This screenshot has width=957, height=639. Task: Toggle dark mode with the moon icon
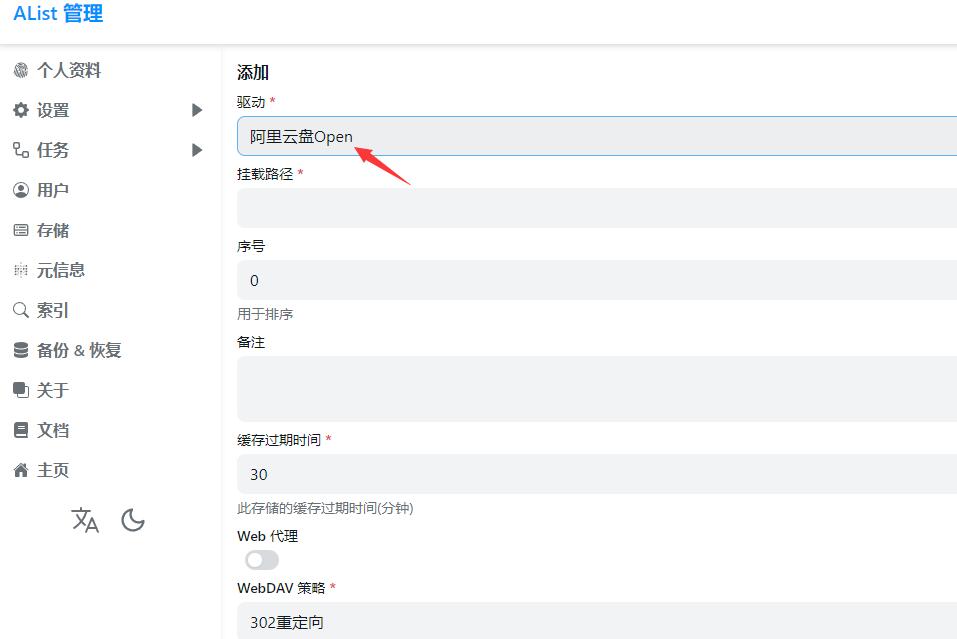pos(132,521)
